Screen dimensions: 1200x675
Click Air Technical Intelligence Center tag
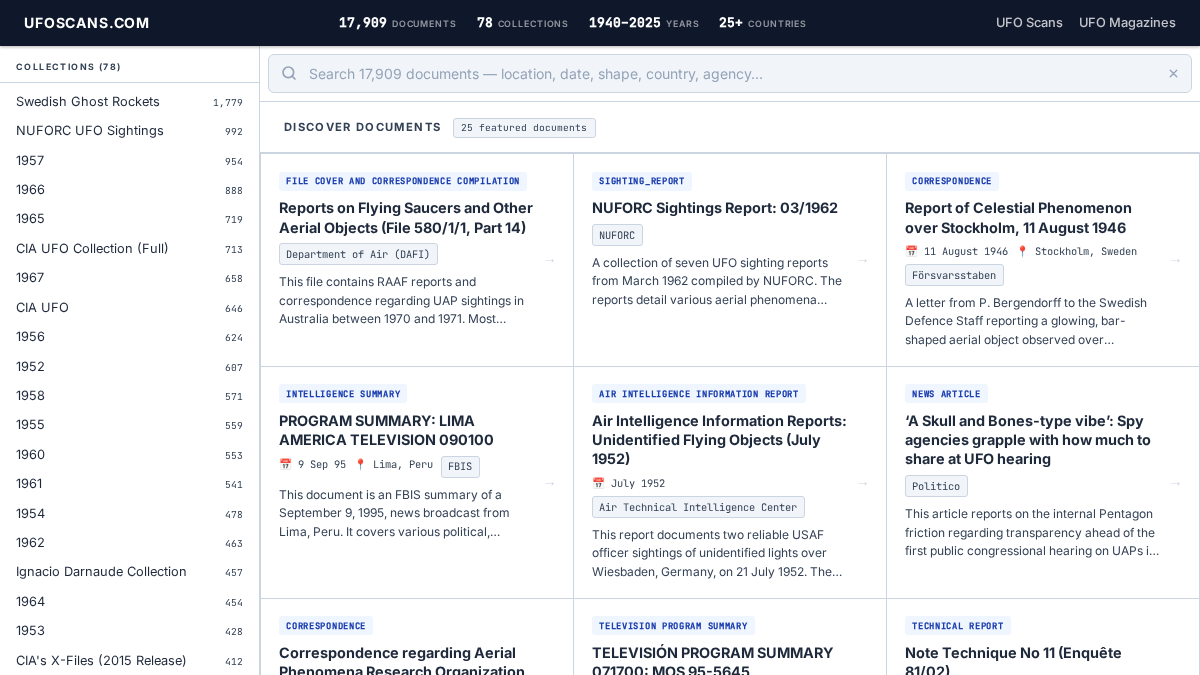[698, 507]
